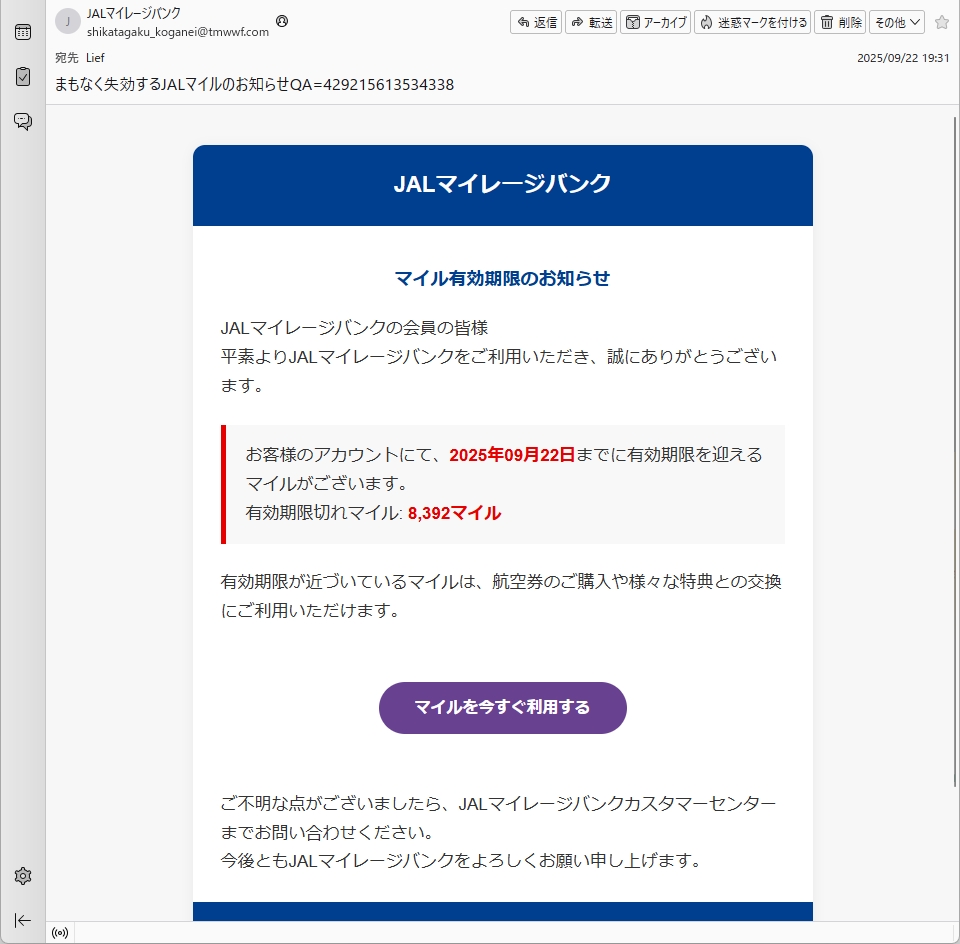Click the sender avatar circle "J"

[x=67, y=21]
